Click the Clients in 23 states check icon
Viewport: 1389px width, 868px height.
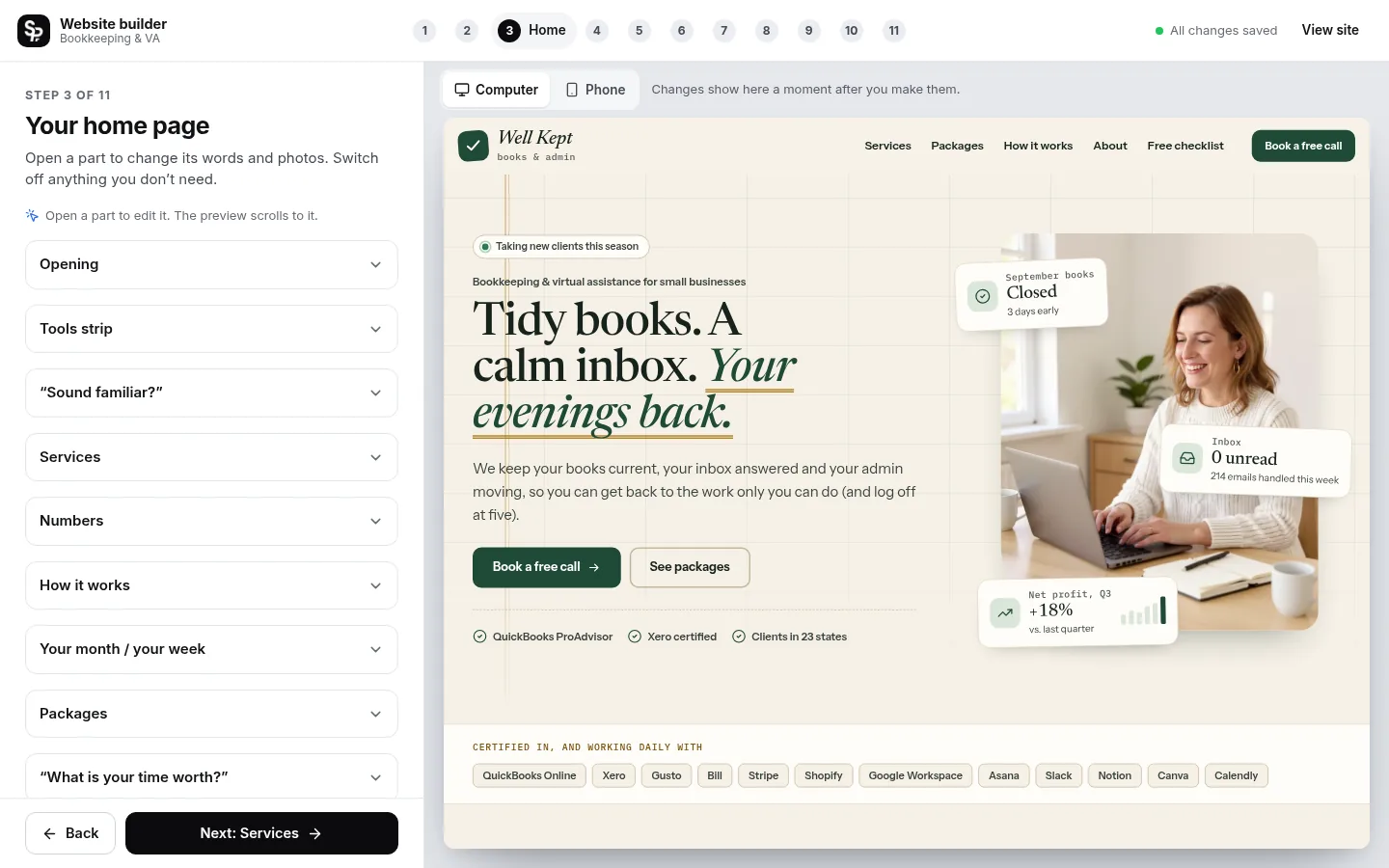pyautogui.click(x=739, y=637)
